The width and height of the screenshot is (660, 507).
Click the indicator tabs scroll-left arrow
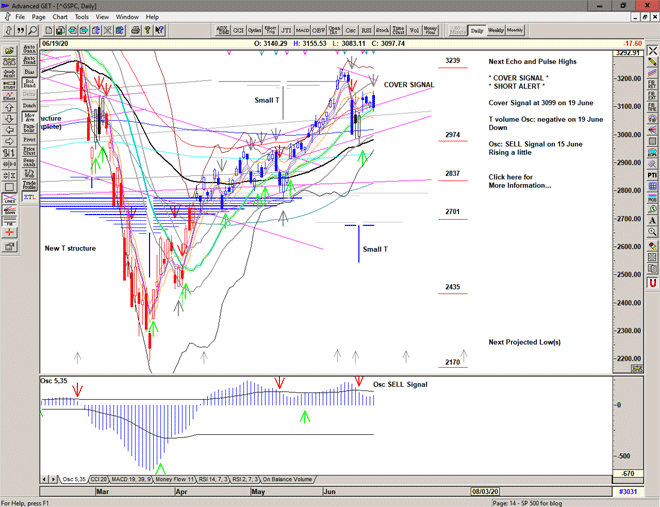[45, 479]
